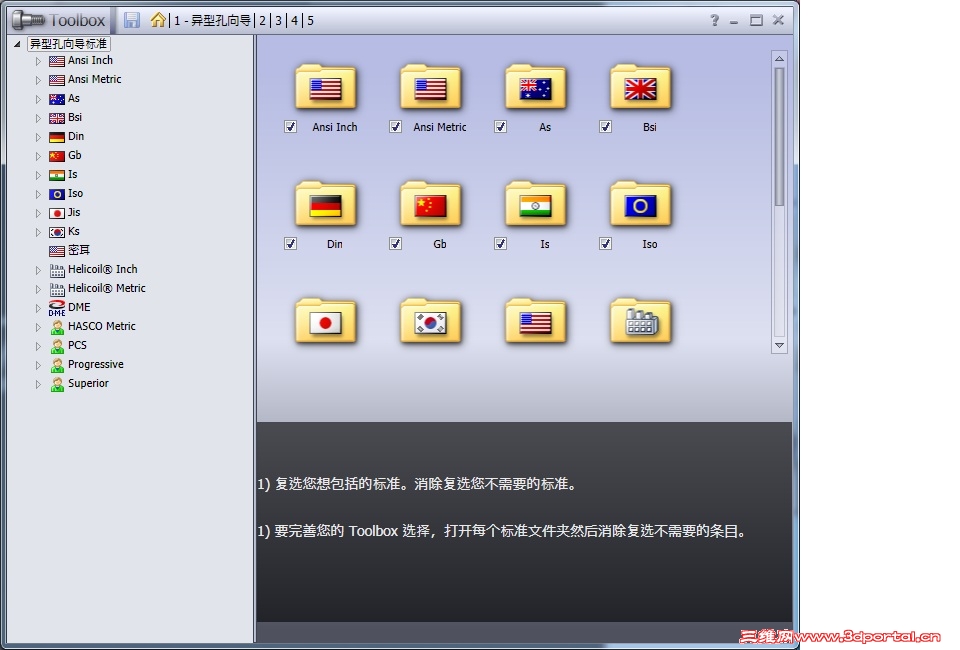
Task: Expand the Jis tree node
Action: coord(38,213)
